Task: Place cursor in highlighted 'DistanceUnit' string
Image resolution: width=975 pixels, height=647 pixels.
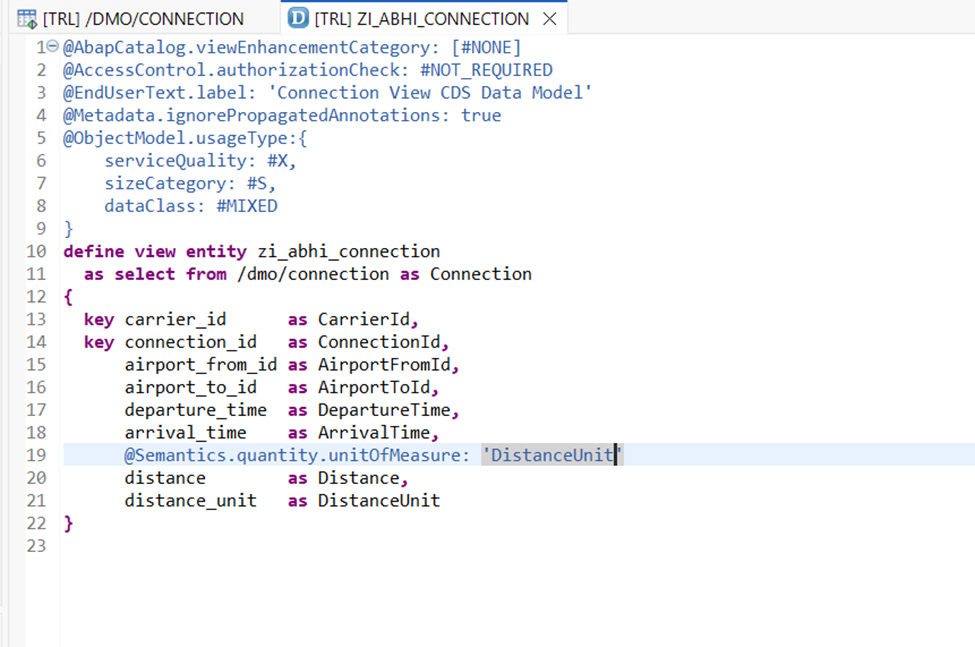Action: coord(550,455)
